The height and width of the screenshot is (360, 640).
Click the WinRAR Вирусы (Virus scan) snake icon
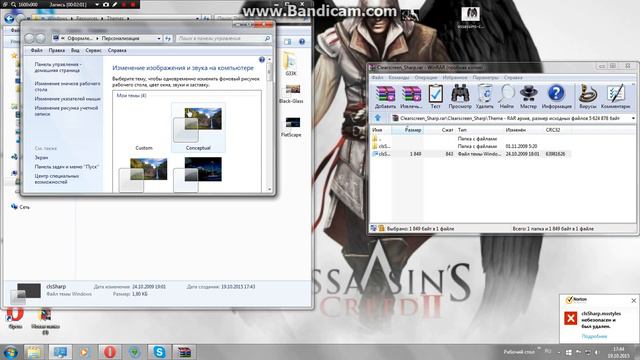588,97
